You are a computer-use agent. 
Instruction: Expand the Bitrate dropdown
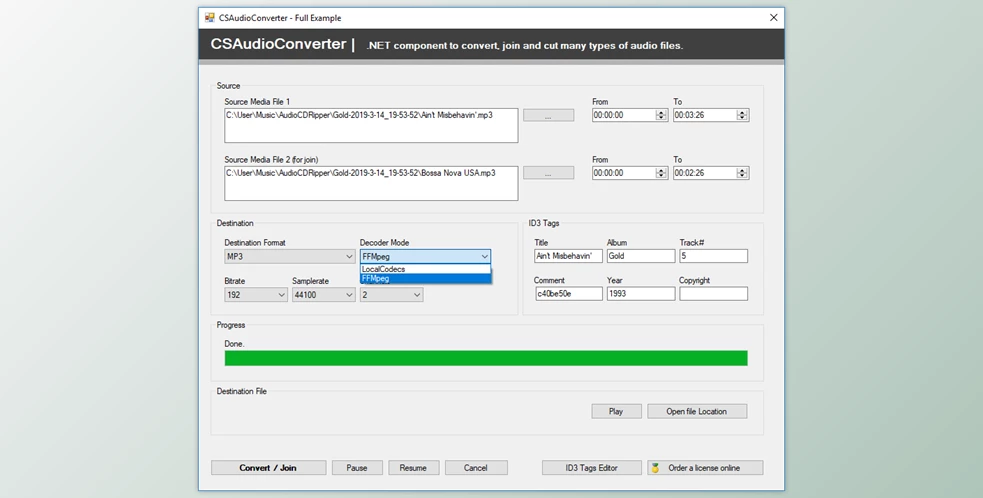[255, 295]
